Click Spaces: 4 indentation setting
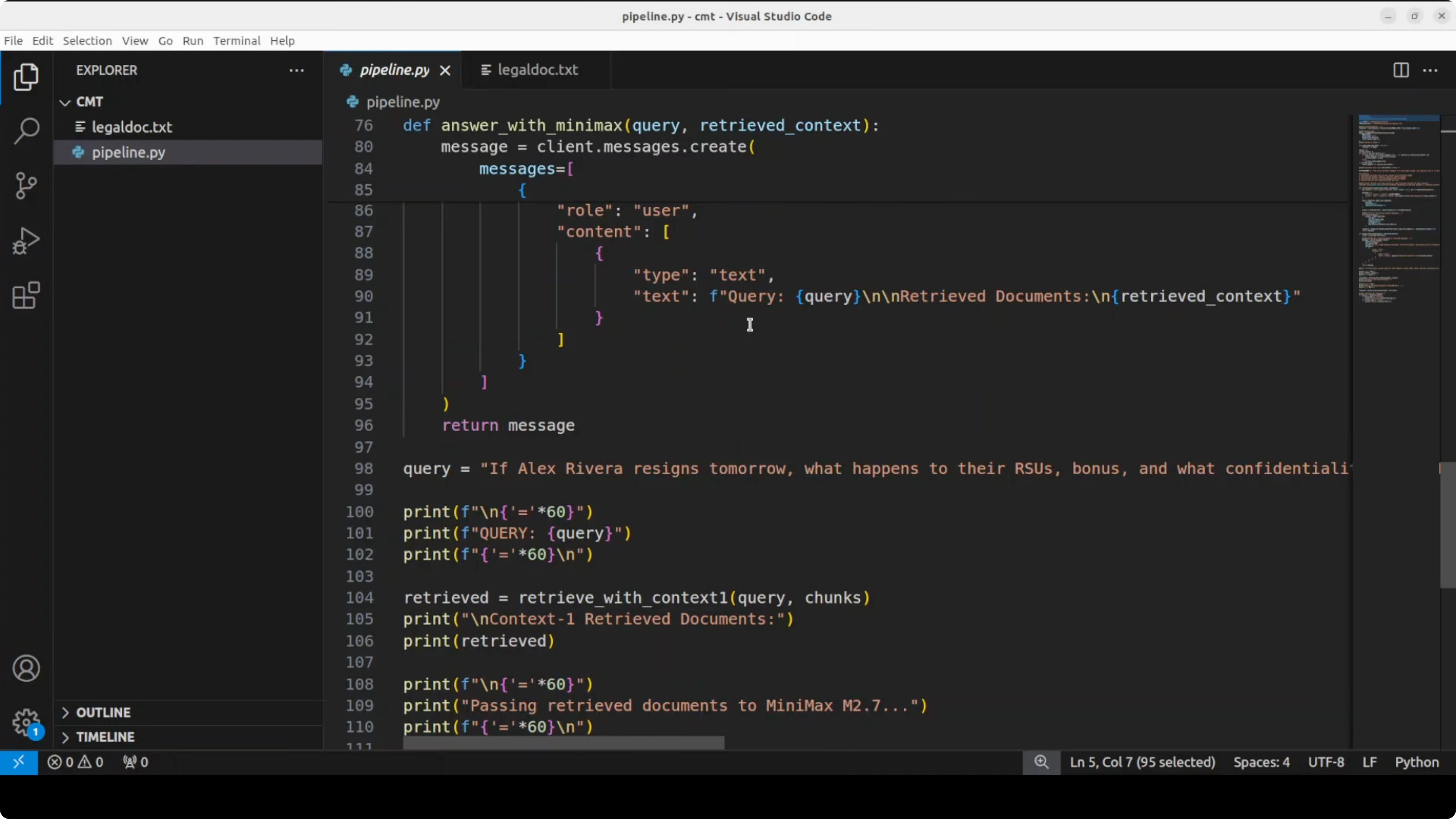 point(1261,762)
